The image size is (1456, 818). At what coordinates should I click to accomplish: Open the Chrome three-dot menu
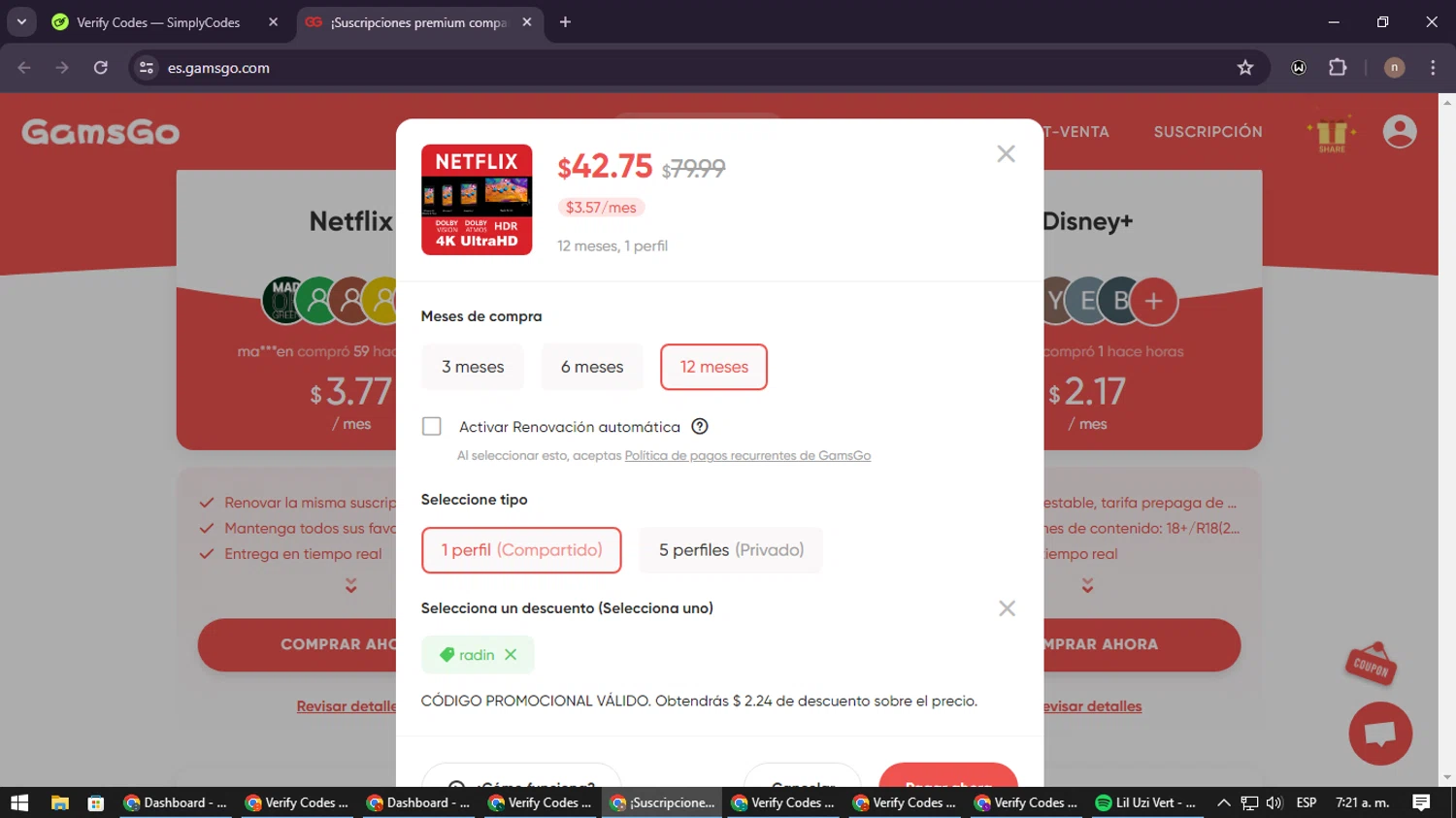click(x=1433, y=68)
